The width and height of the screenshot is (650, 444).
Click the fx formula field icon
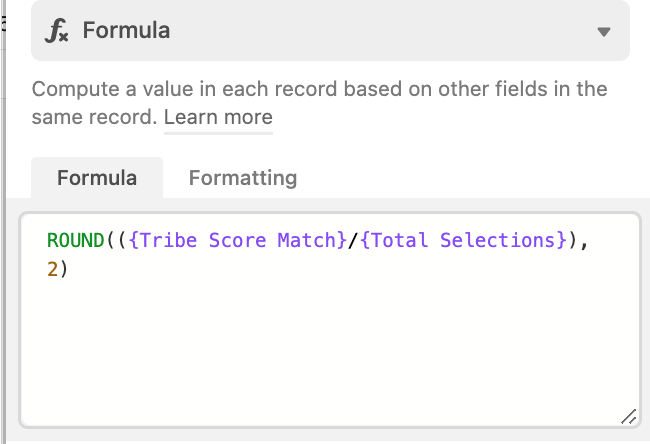tap(56, 31)
